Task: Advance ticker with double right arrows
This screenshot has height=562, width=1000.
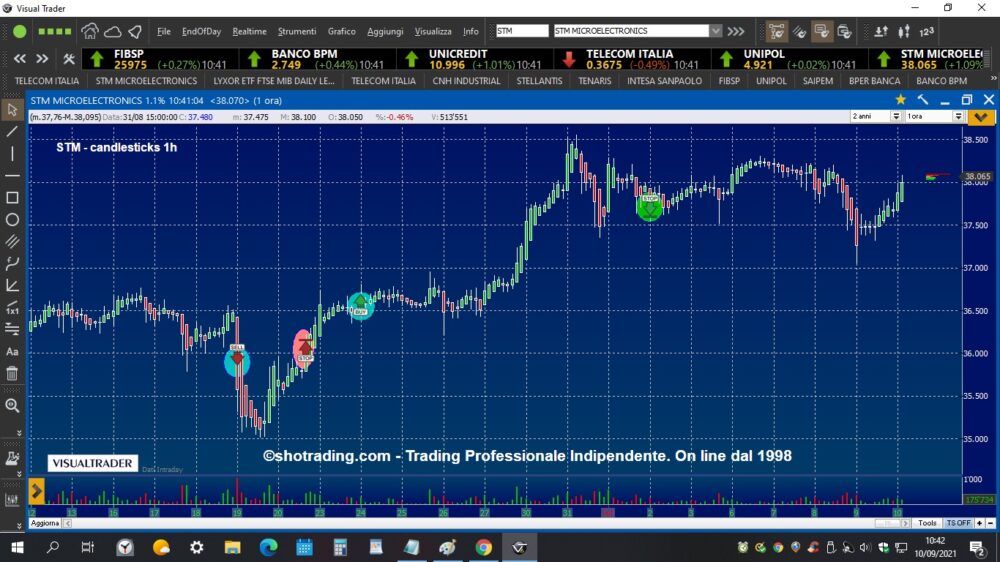Action: [x=42, y=59]
